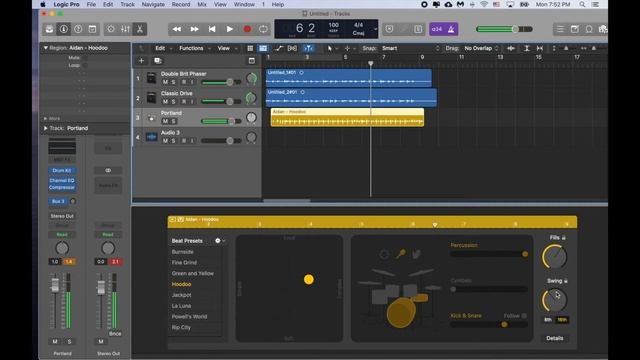Toggle global tracks button above track list
The width and height of the screenshot is (640, 360).
tap(252, 61)
